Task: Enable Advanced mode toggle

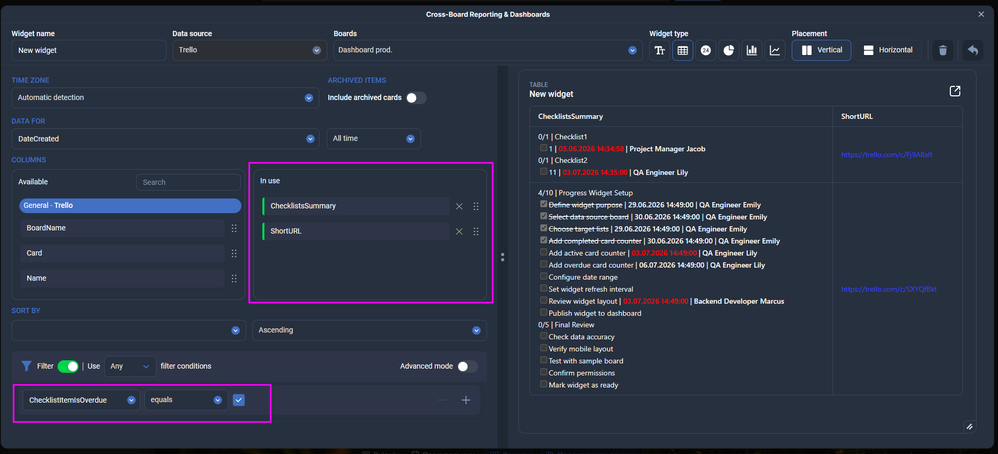Action: [467, 366]
